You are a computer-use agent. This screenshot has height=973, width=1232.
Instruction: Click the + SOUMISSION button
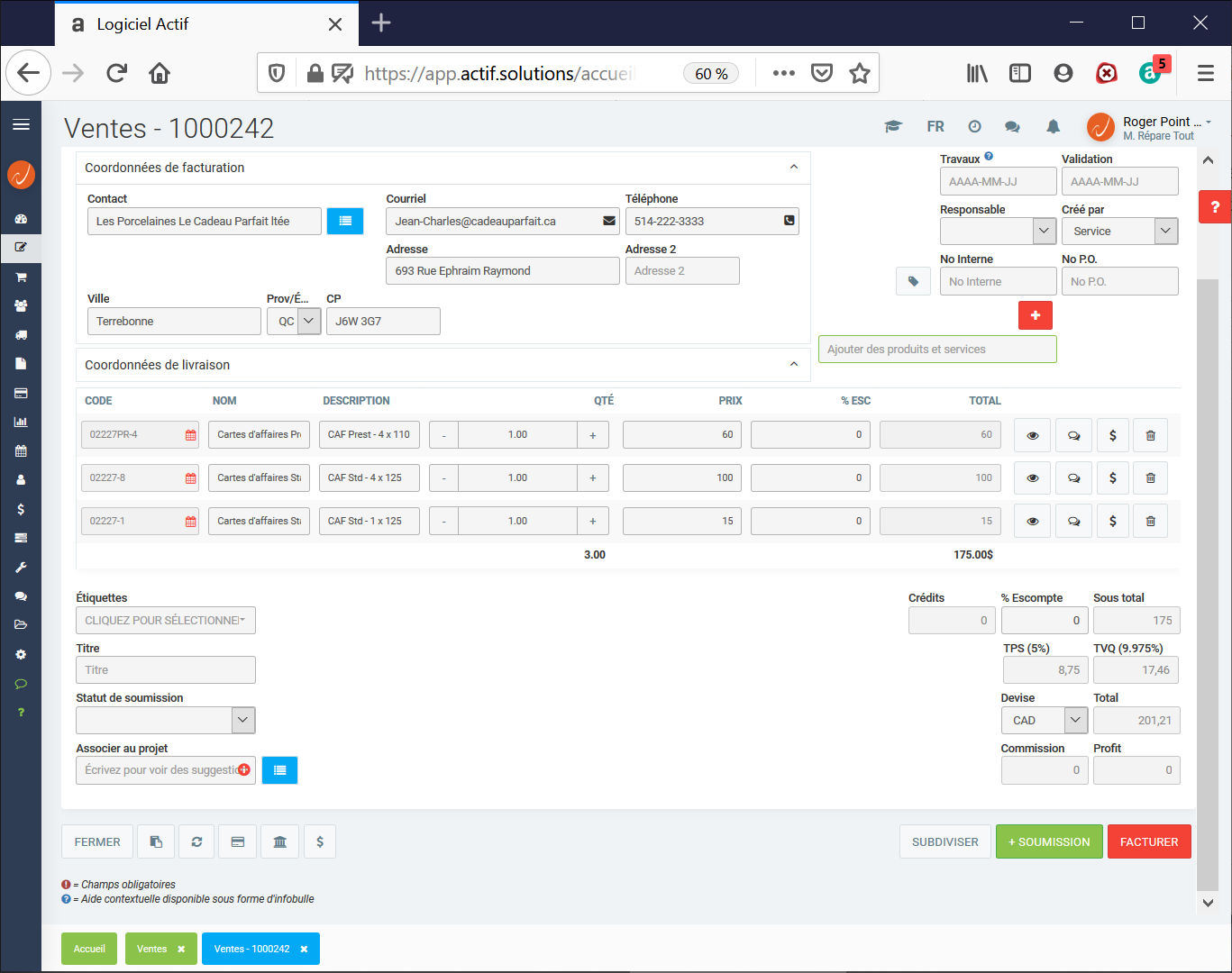pos(1048,842)
